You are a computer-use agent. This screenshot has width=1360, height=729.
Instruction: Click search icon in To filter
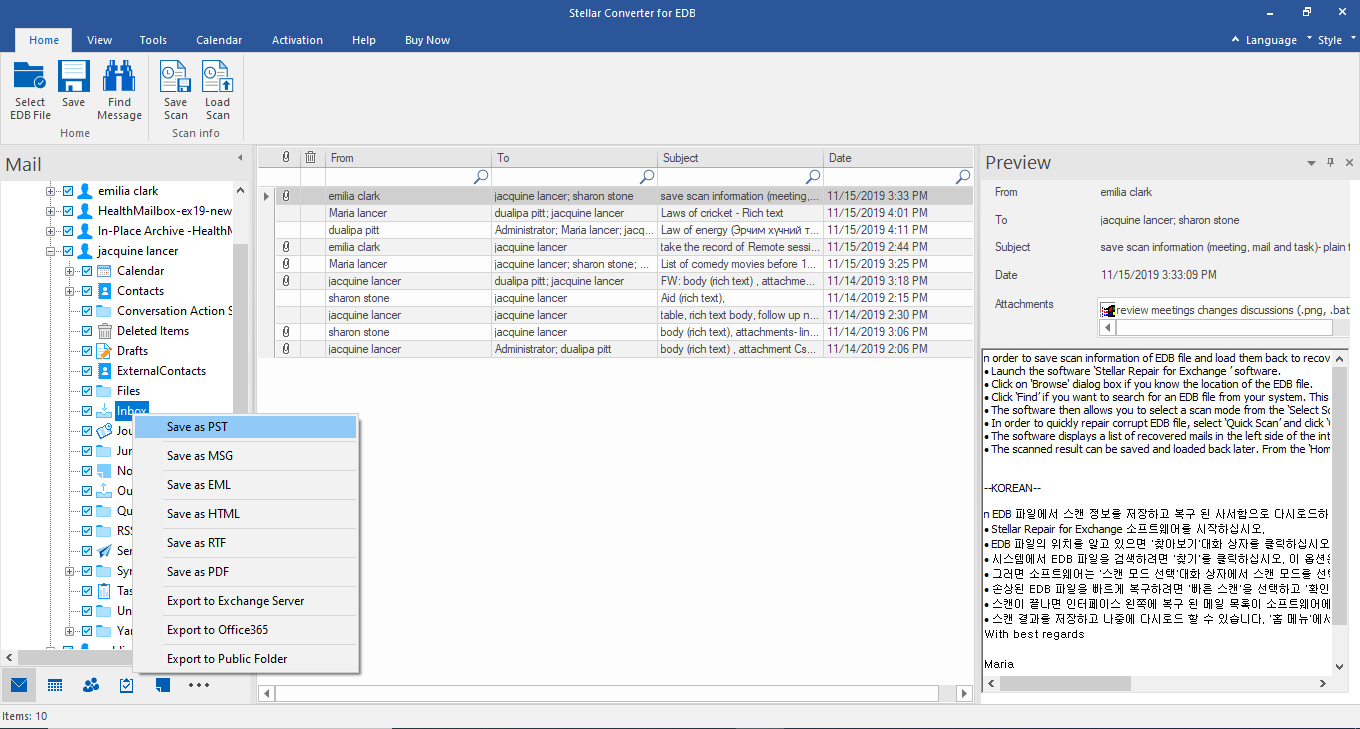click(647, 177)
